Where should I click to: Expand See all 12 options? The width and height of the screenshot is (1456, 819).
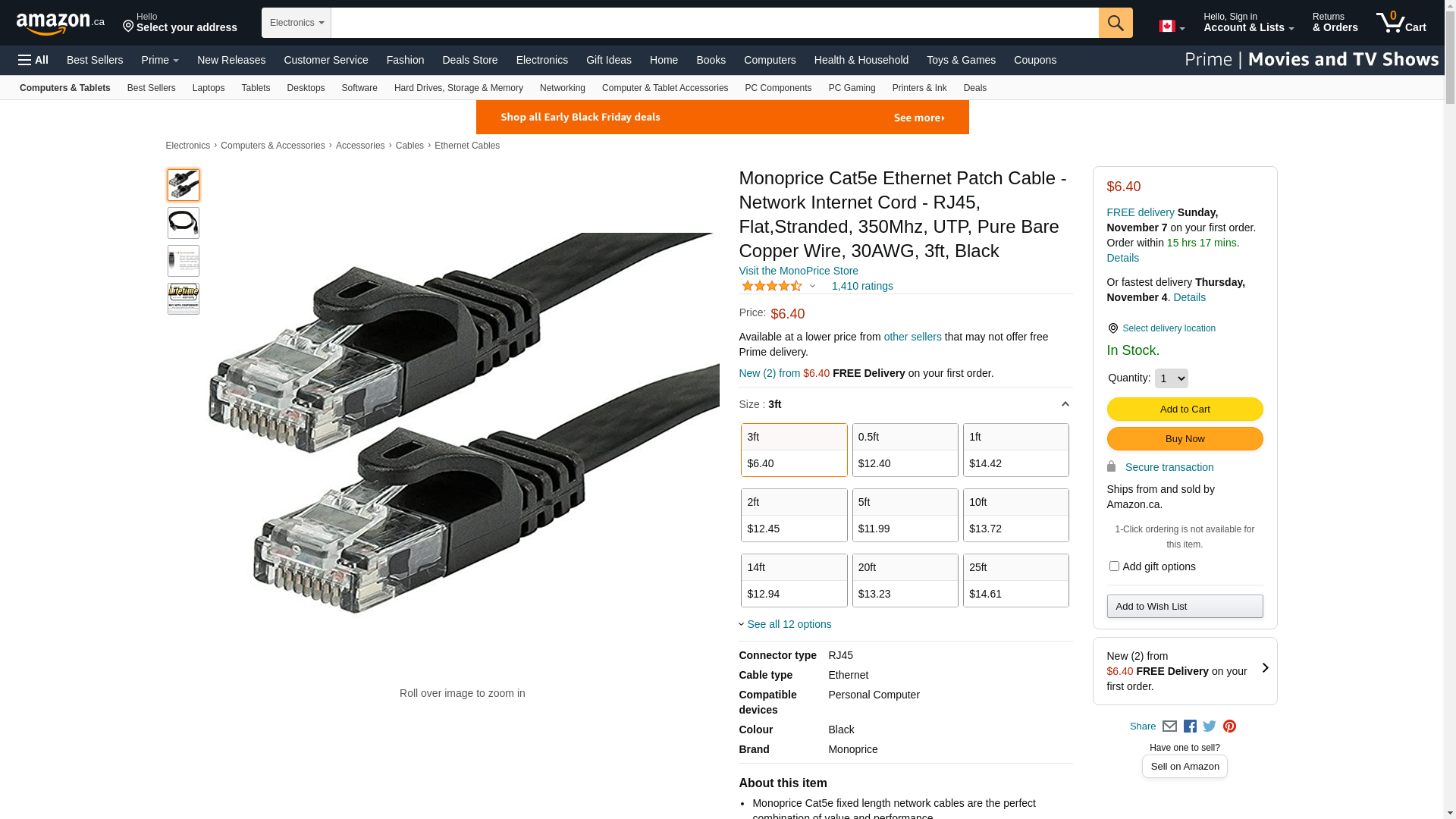788,624
